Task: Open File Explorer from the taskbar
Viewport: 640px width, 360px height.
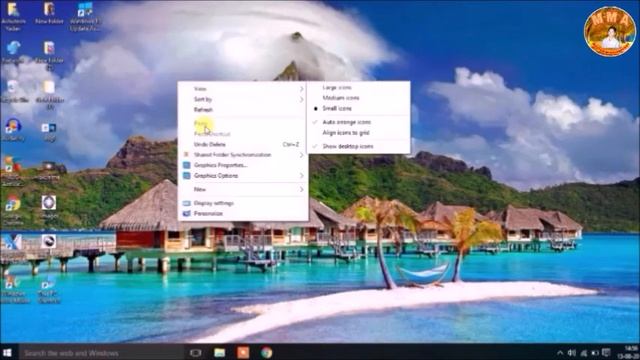Action: coord(220,353)
